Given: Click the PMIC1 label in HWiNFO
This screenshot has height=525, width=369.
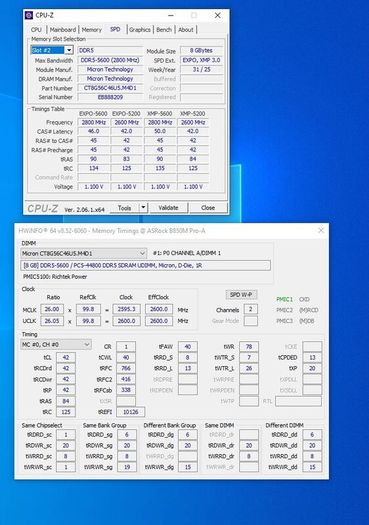Looking at the screenshot, I should [285, 299].
